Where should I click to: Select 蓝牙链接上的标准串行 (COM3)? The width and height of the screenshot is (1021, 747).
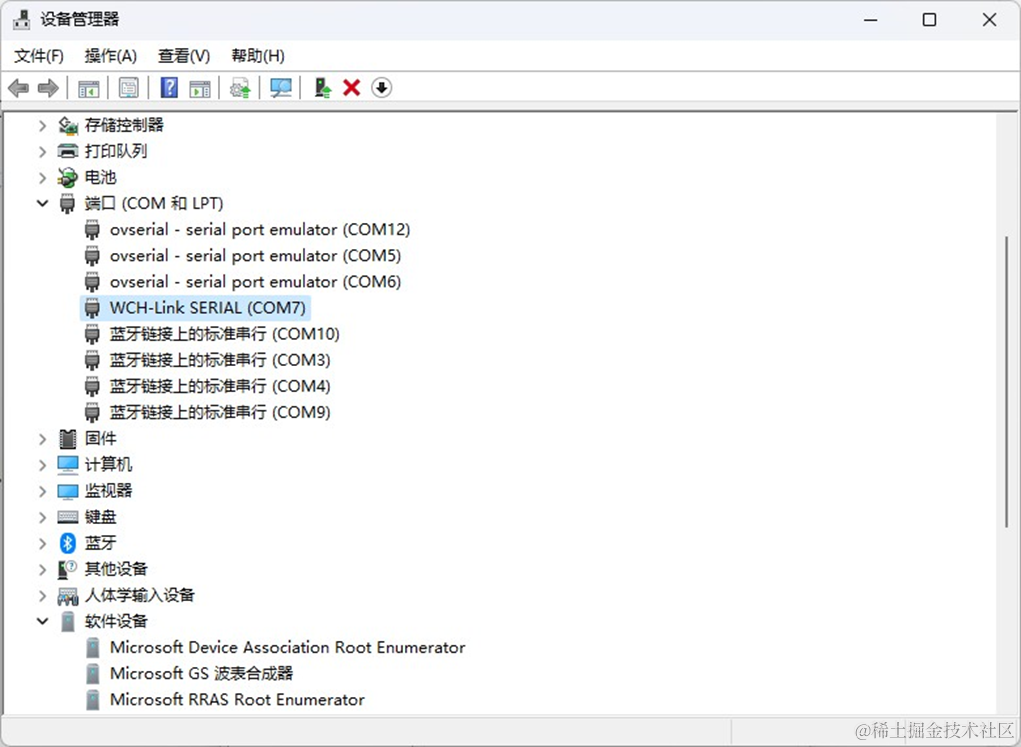220,359
